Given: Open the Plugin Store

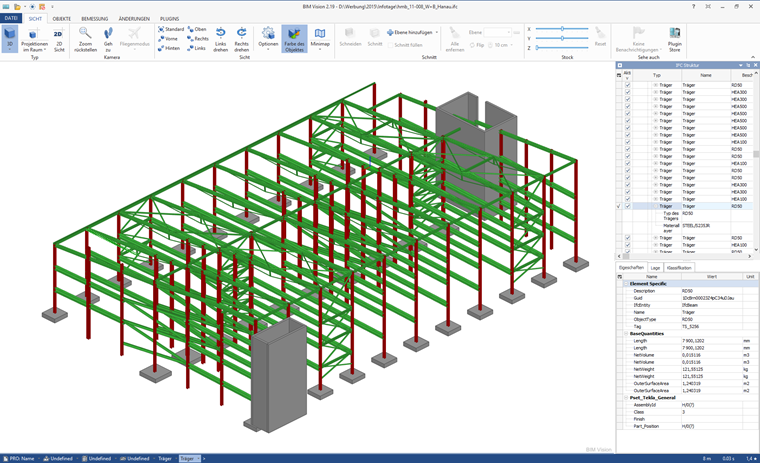Looking at the screenshot, I should coord(675,39).
